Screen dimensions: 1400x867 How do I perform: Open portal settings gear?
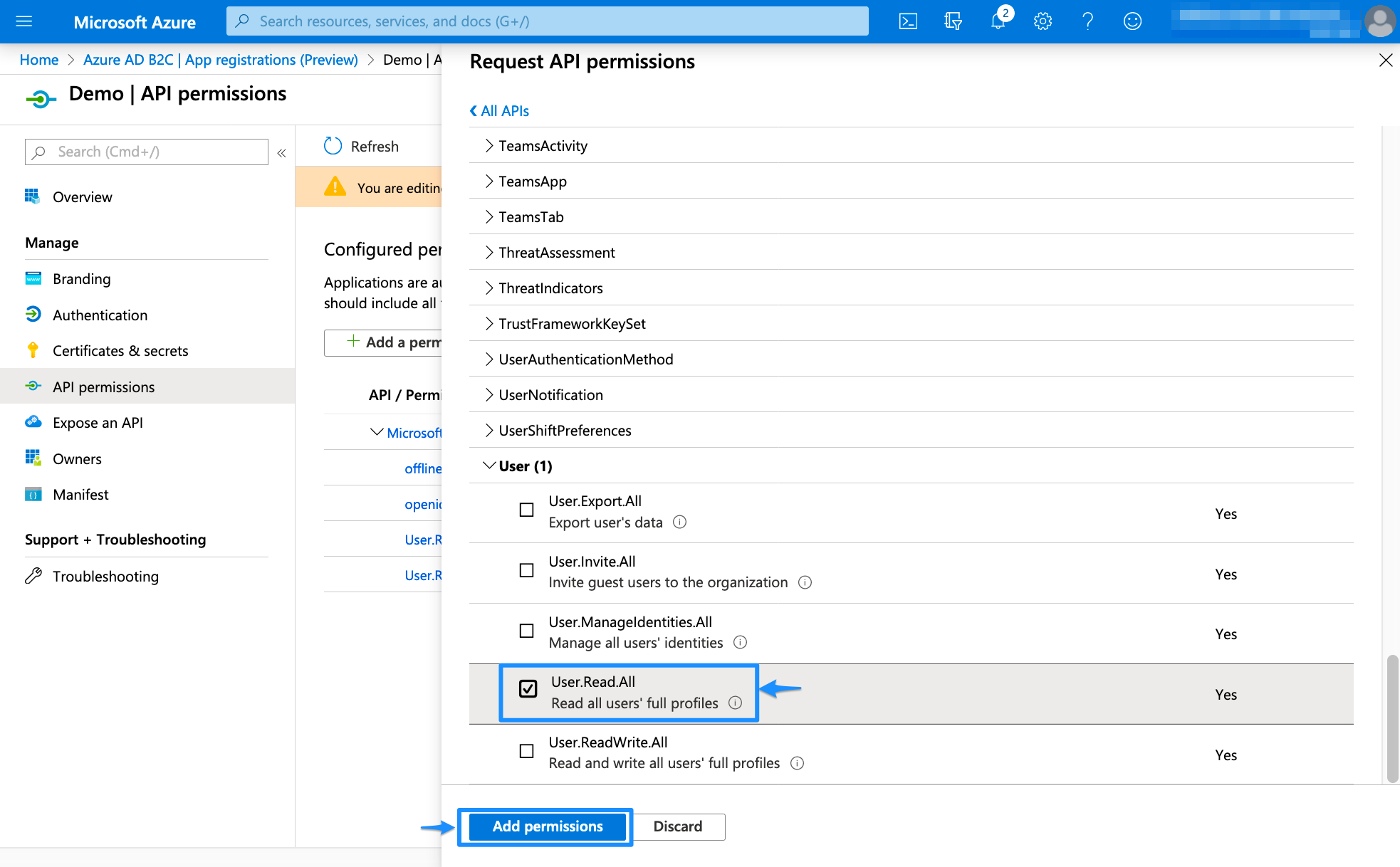(x=1043, y=21)
